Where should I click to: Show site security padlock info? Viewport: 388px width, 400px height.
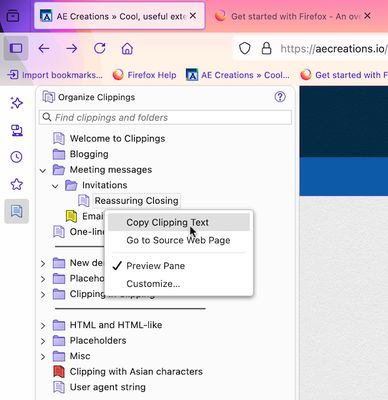tap(266, 49)
